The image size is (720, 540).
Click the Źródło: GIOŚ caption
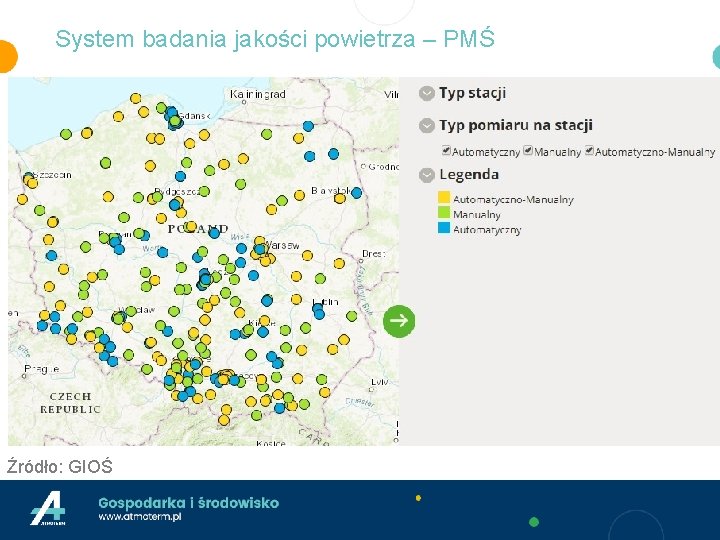point(60,467)
